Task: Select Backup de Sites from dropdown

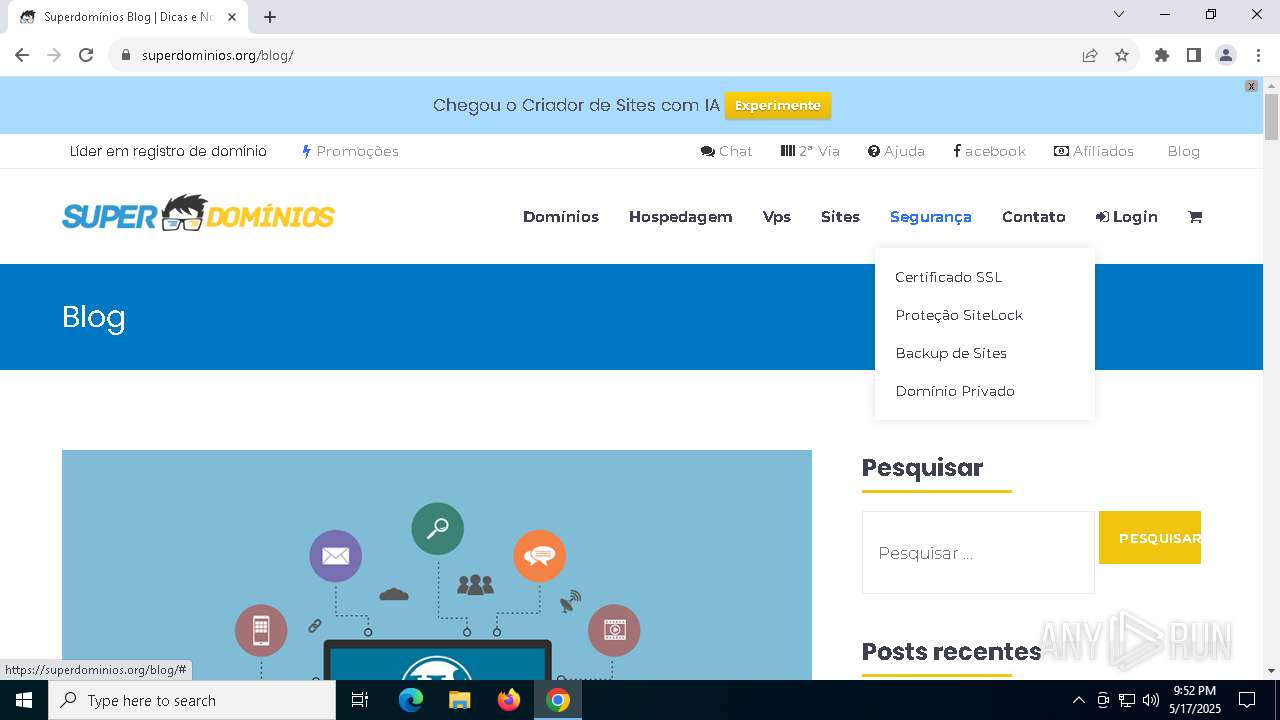Action: [951, 353]
